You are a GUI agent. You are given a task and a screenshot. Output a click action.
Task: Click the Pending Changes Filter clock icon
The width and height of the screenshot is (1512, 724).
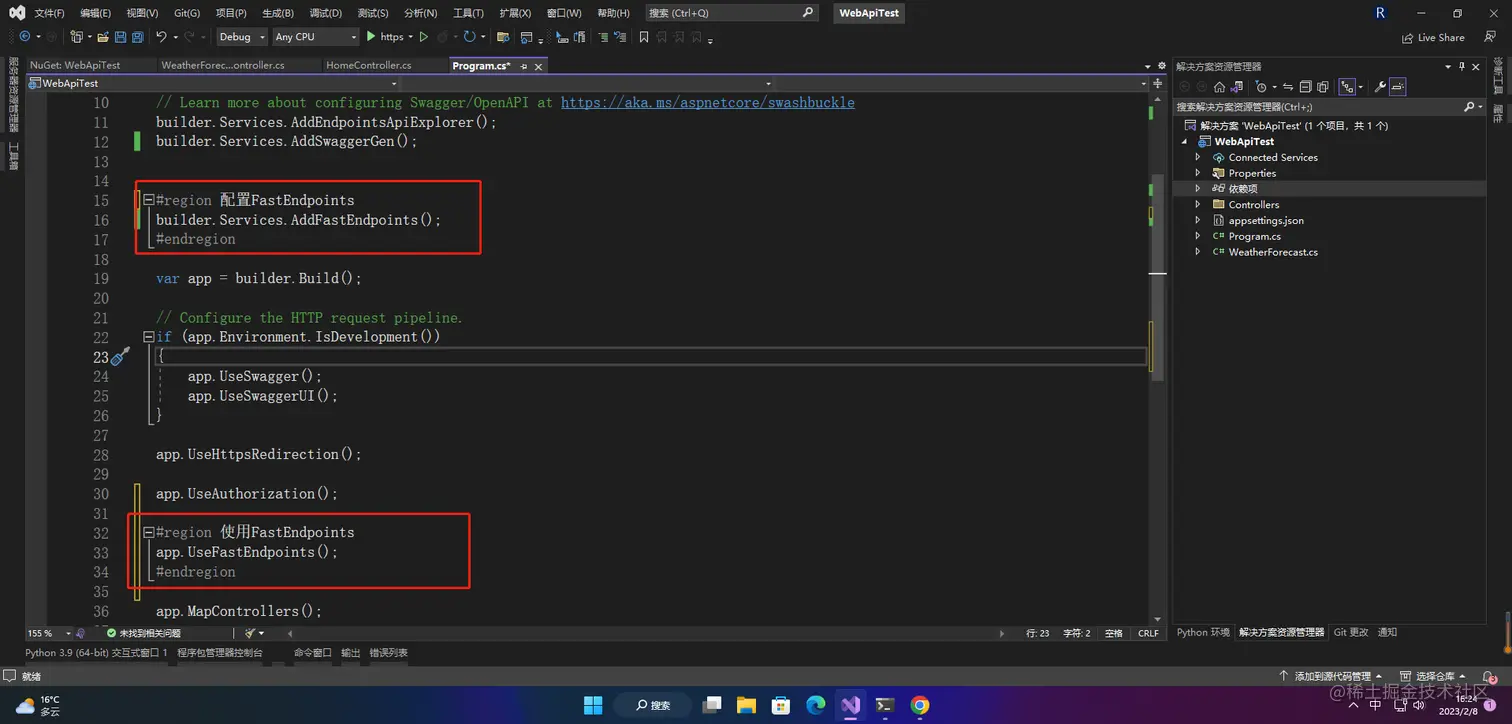tap(1261, 87)
